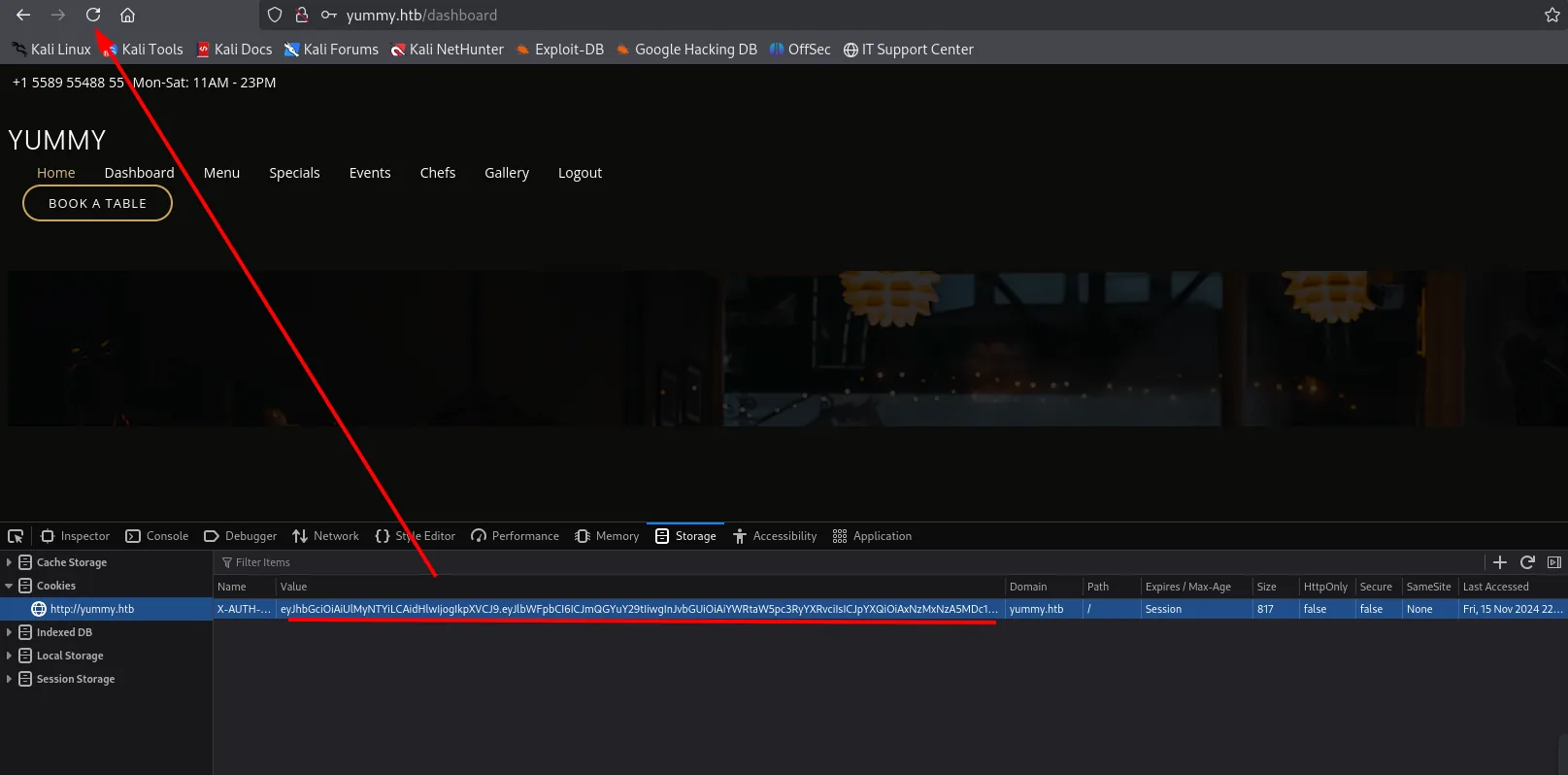
Task: Open Kali Linux bookmark
Action: pyautogui.click(x=50, y=50)
